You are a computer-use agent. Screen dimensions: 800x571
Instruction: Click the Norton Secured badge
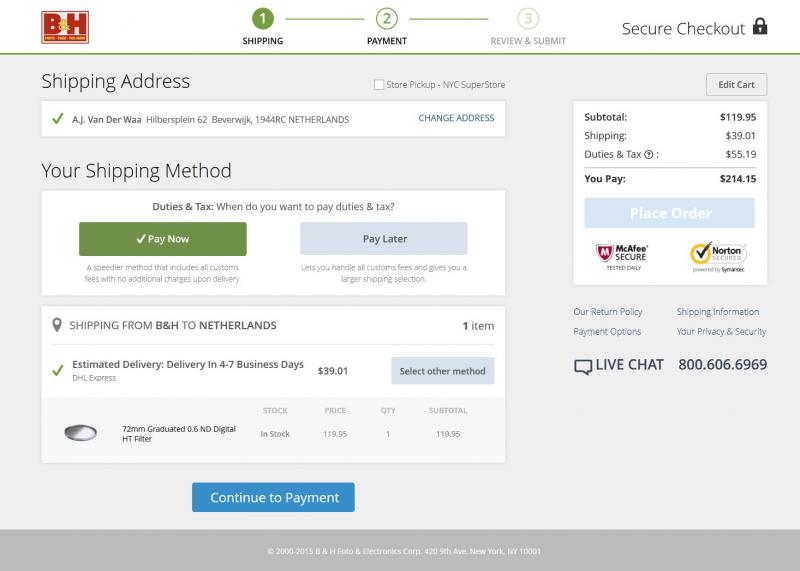718,257
